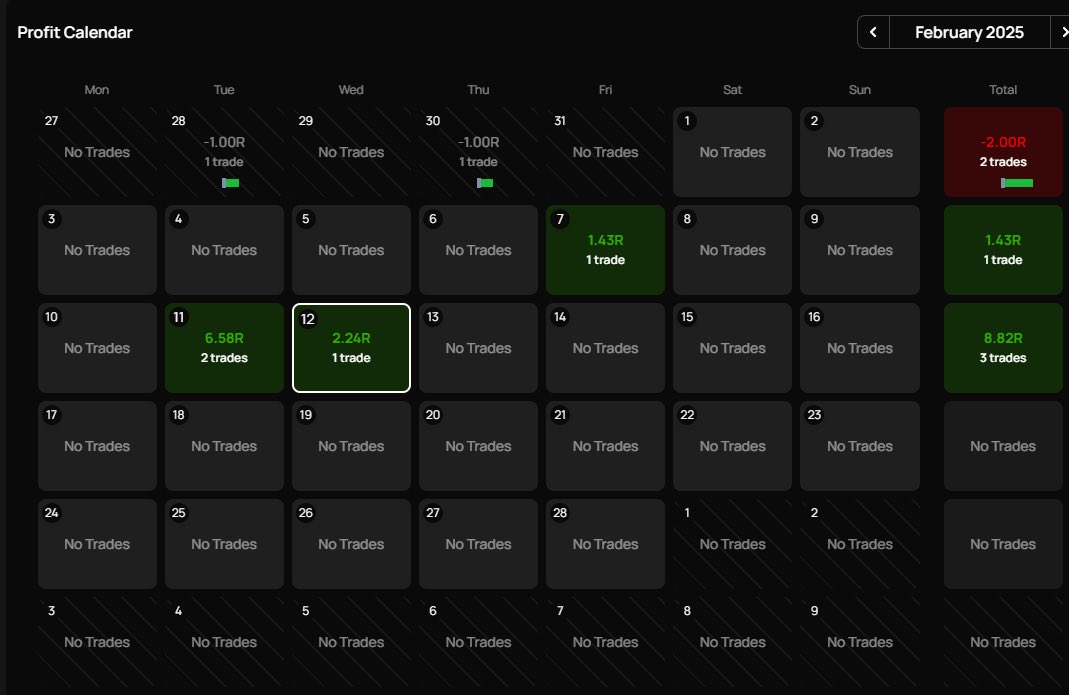Viewport: 1069px width, 695px height.
Task: Click the Sun column header
Action: click(860, 89)
